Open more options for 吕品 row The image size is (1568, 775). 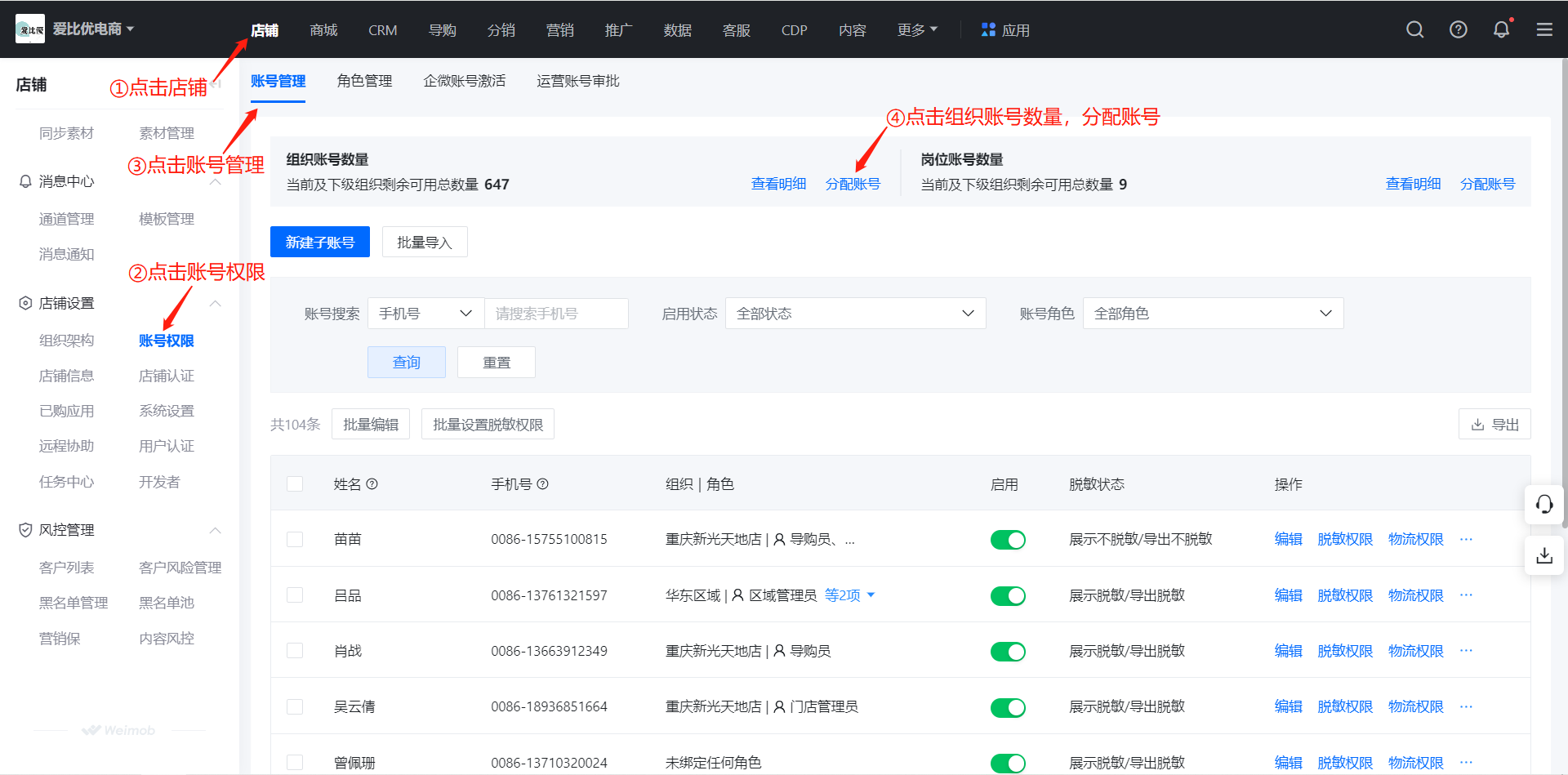[1466, 595]
